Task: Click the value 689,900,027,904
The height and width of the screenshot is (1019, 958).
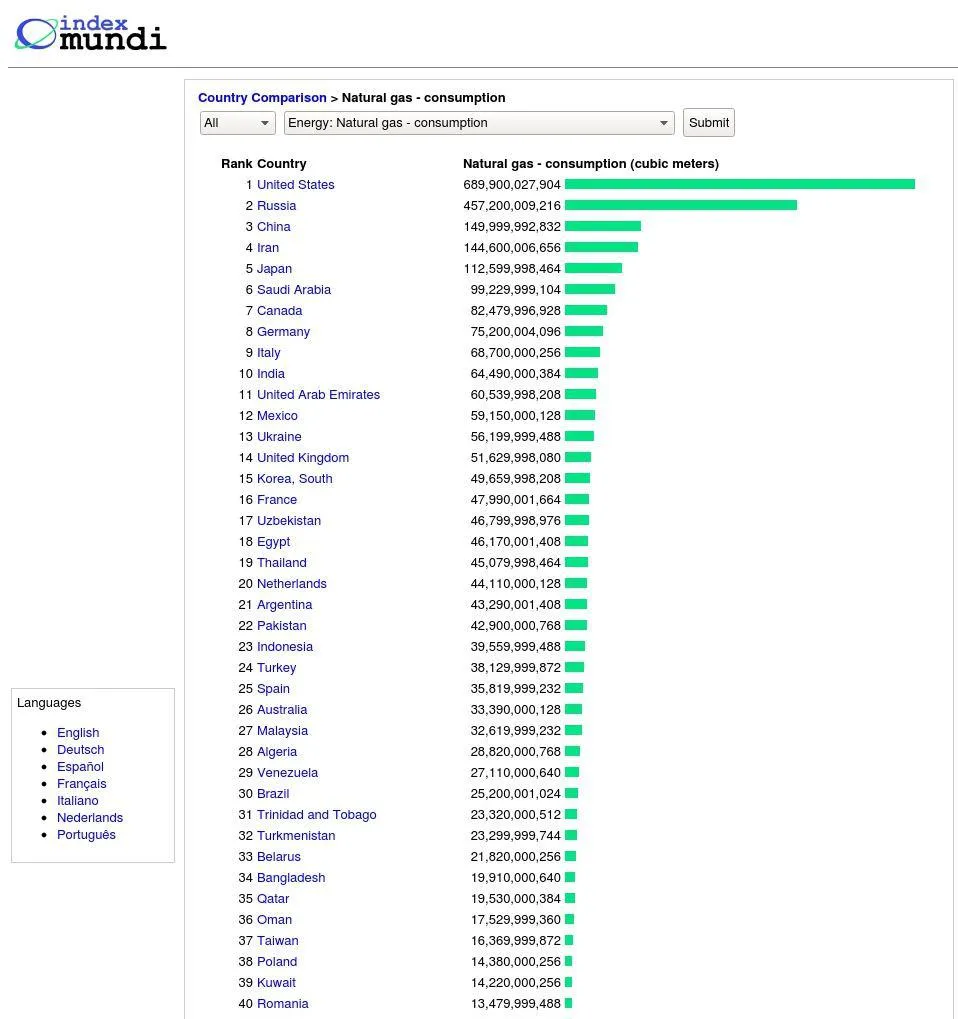Action: point(511,185)
